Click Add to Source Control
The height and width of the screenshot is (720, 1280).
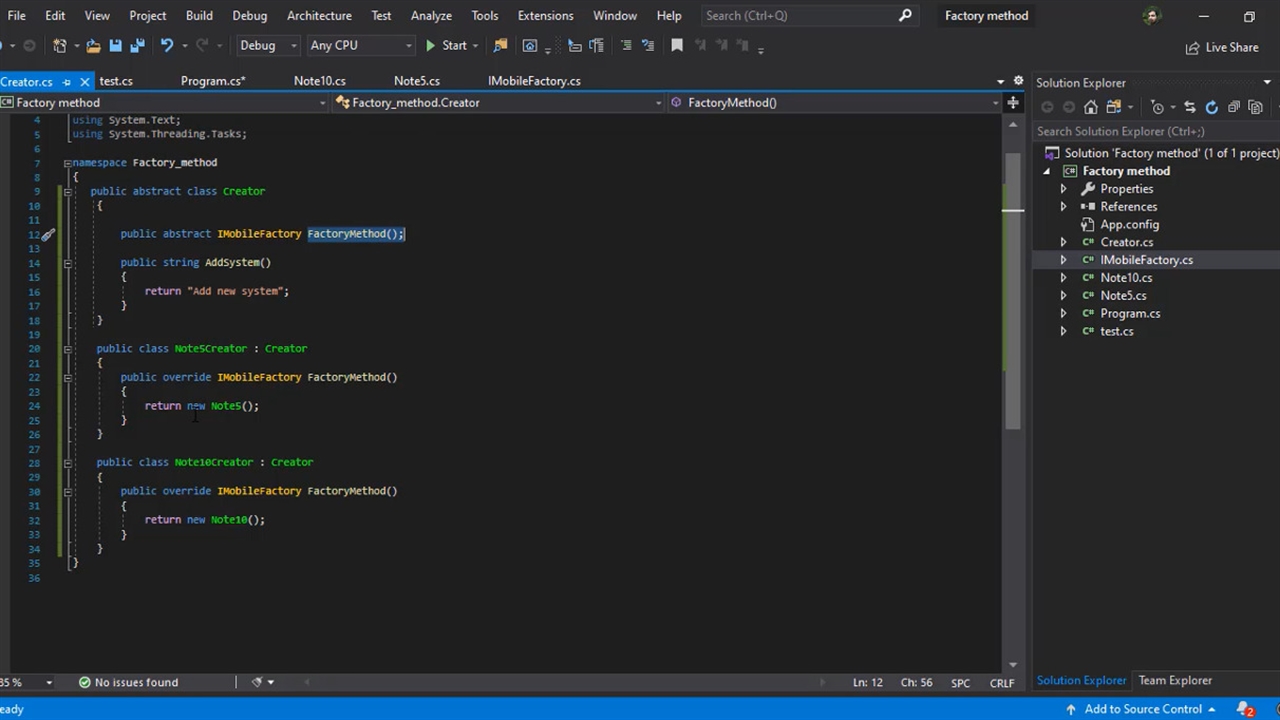pyautogui.click(x=1142, y=709)
